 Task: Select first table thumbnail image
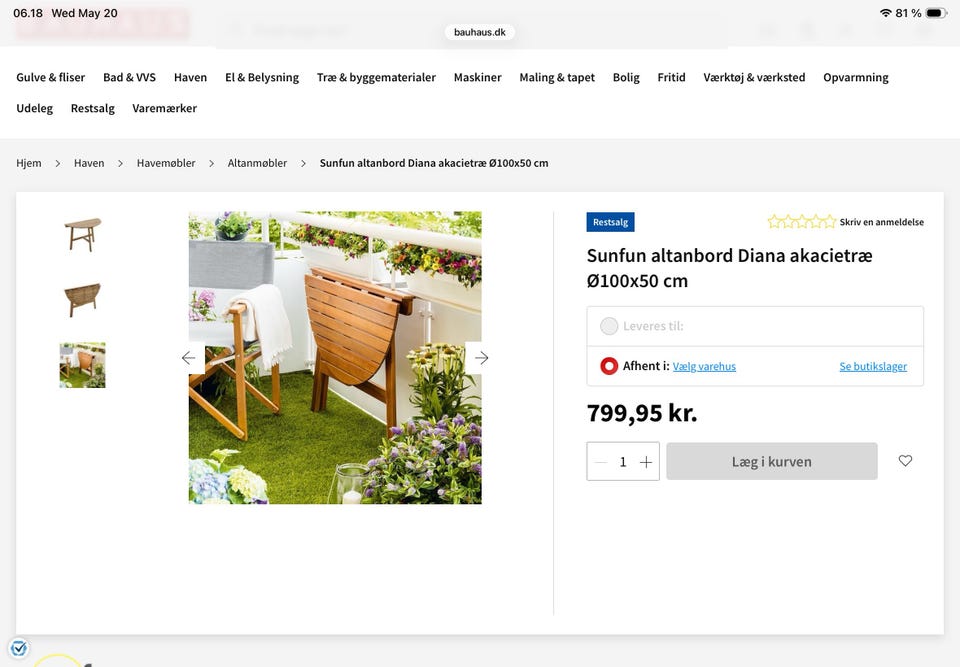[x=83, y=235]
